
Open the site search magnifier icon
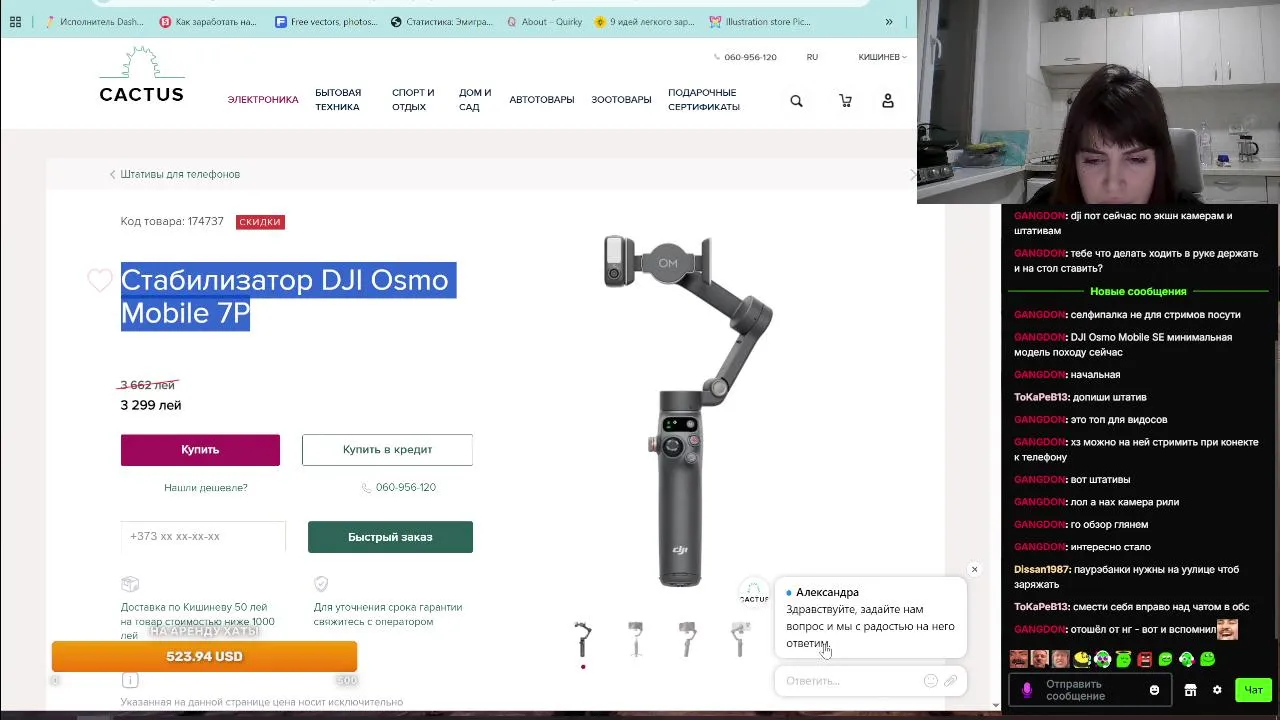[x=796, y=100]
